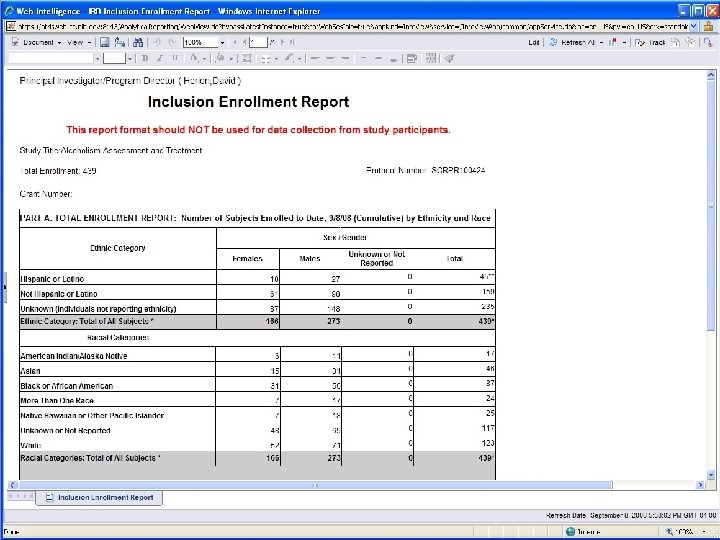Image resolution: width=720 pixels, height=540 pixels.
Task: Click the zoom percentage field showing 100%
Action: (200, 42)
